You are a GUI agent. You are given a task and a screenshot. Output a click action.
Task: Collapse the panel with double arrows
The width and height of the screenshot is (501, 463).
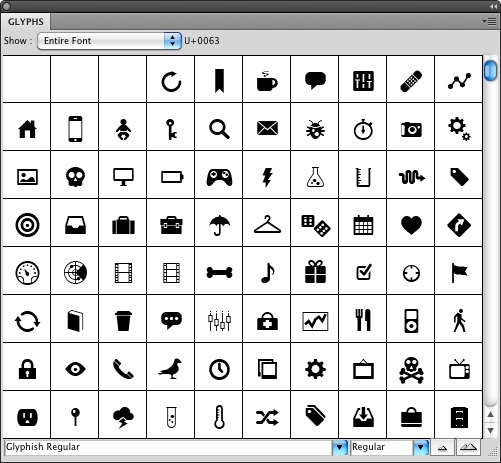pos(493,6)
